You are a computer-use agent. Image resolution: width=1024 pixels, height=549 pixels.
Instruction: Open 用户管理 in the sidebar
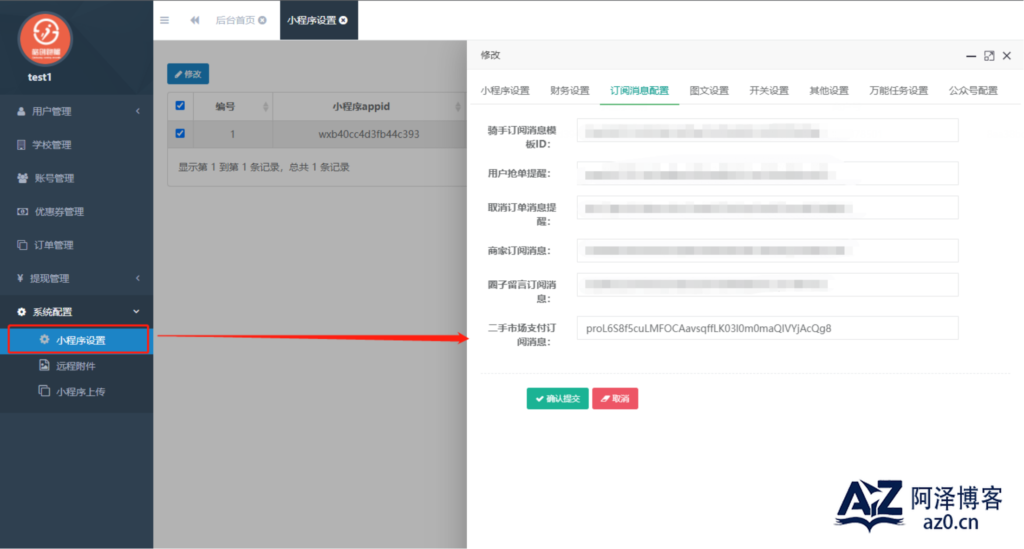(76, 112)
